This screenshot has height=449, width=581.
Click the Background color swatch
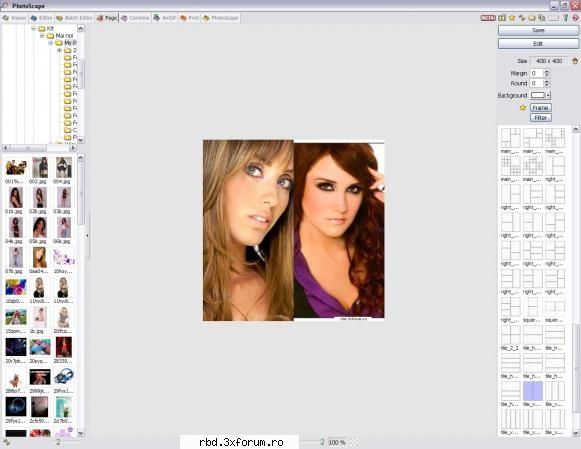(x=538, y=95)
